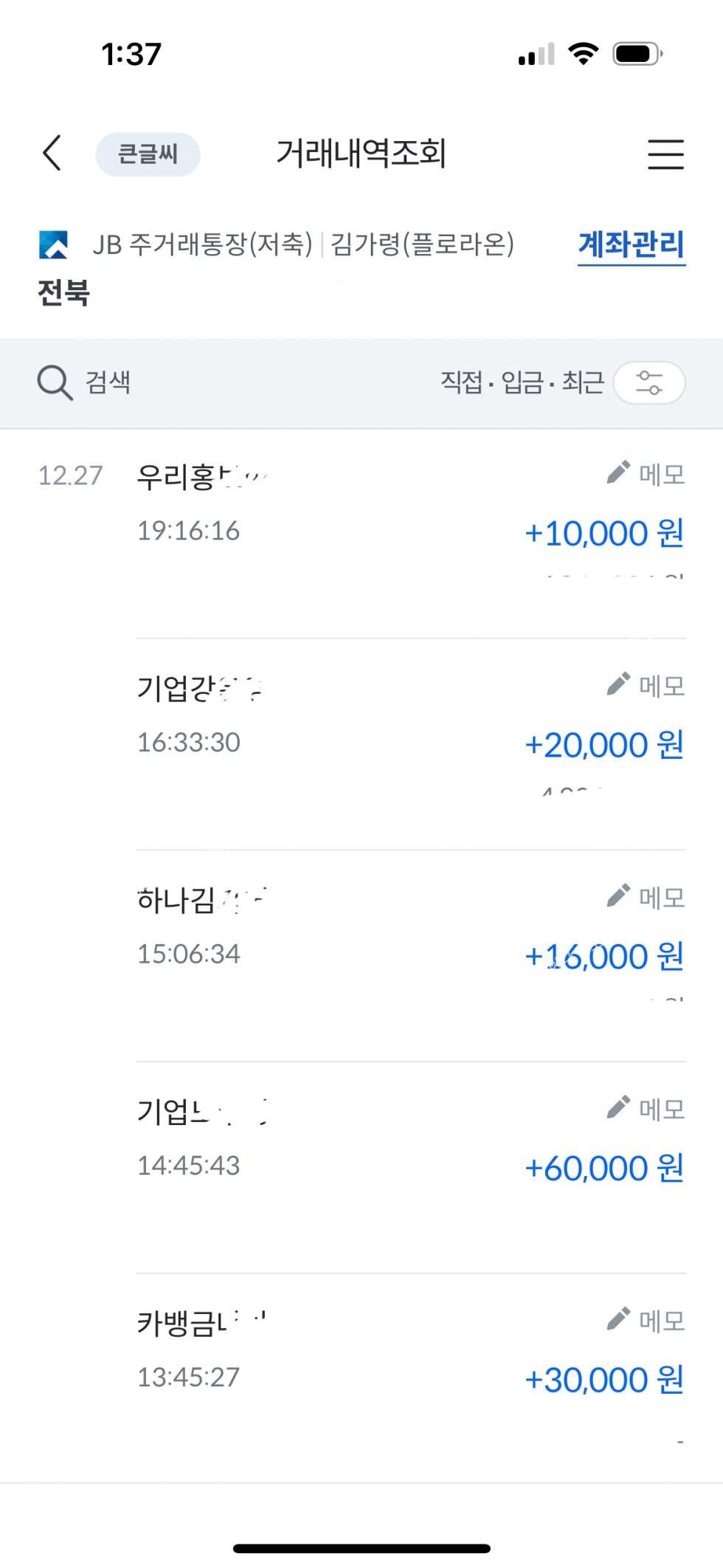
Task: Open the hamburger menu icon
Action: tap(665, 154)
